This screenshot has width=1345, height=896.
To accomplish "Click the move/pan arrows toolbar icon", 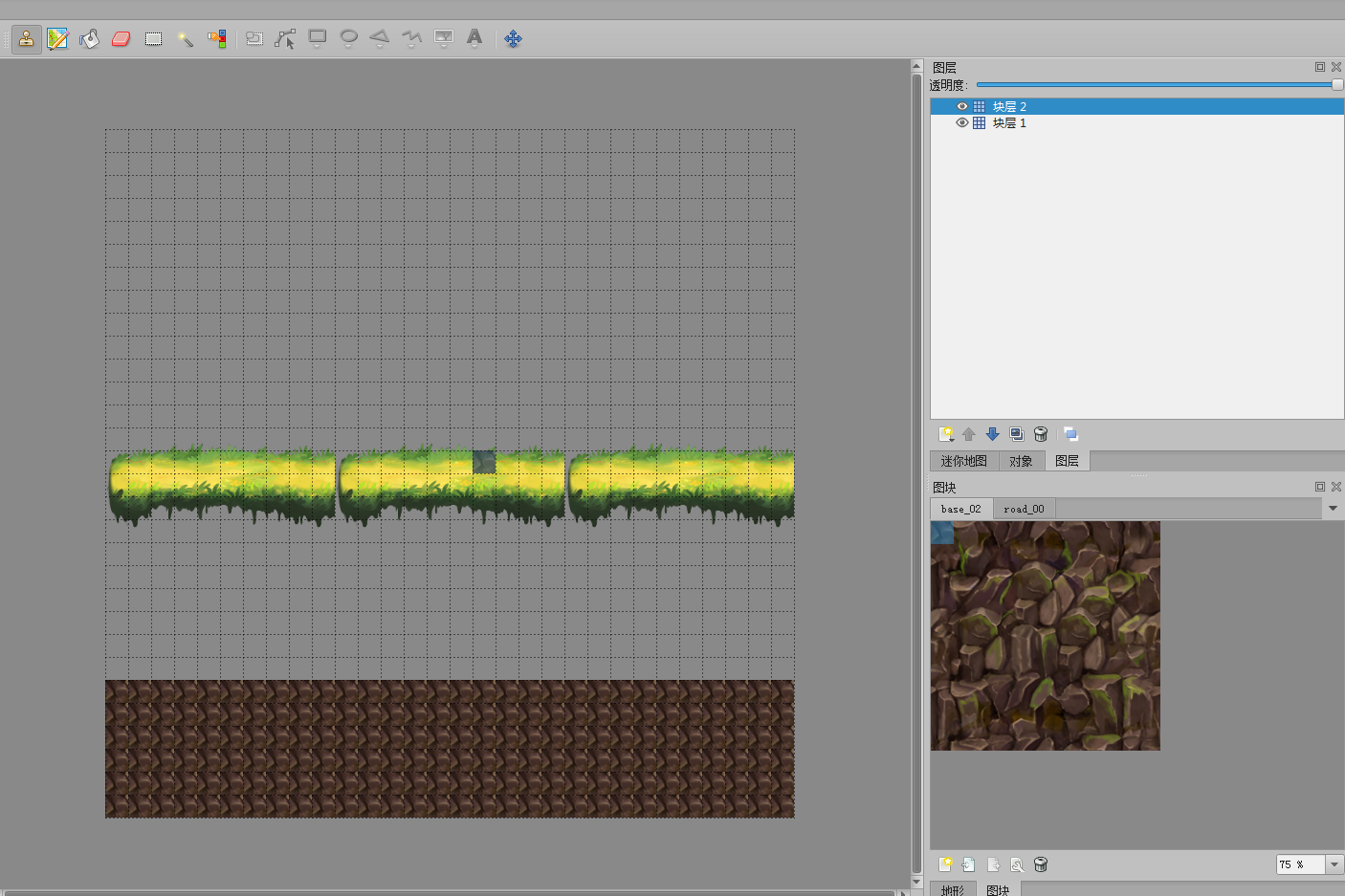I will point(513,39).
